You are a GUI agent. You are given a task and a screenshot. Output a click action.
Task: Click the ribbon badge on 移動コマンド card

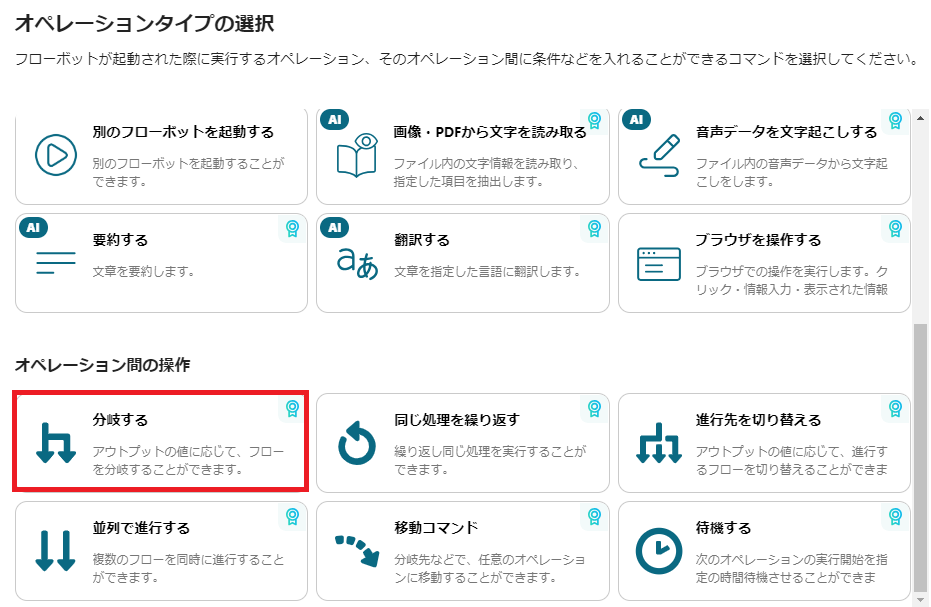[x=594, y=517]
